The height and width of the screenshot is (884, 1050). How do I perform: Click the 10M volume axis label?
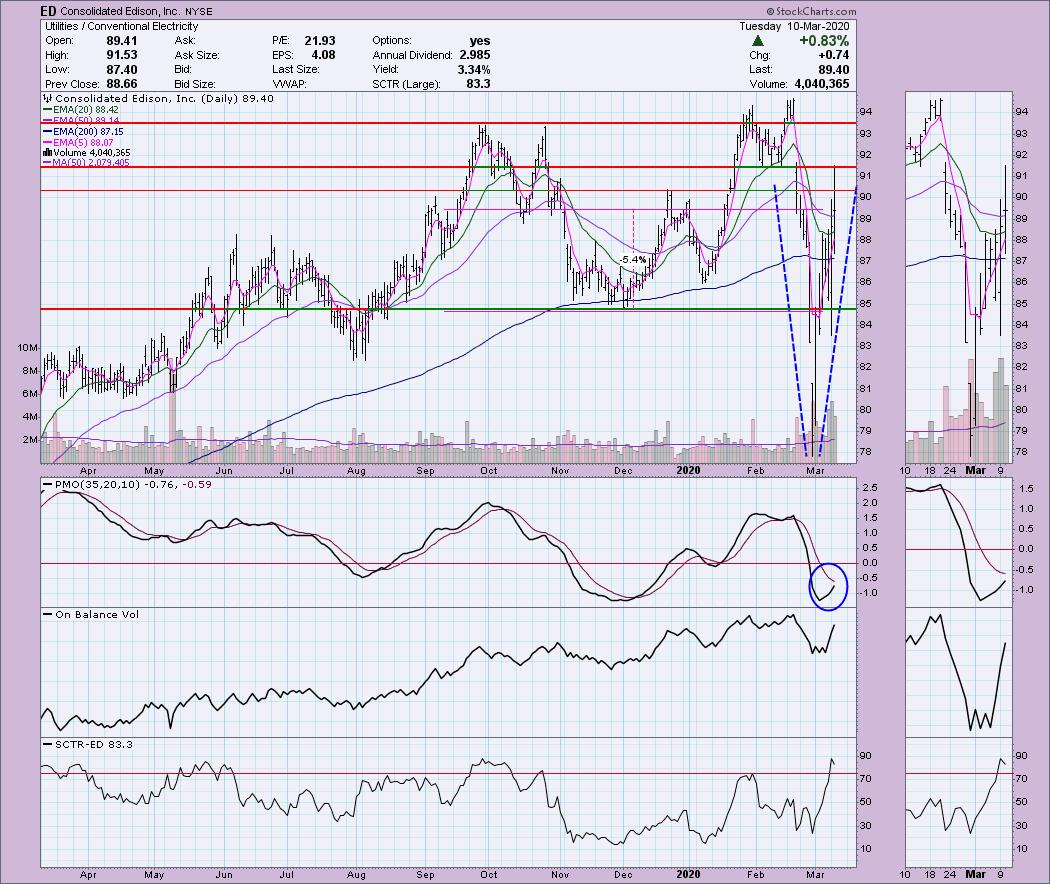pyautogui.click(x=28, y=348)
